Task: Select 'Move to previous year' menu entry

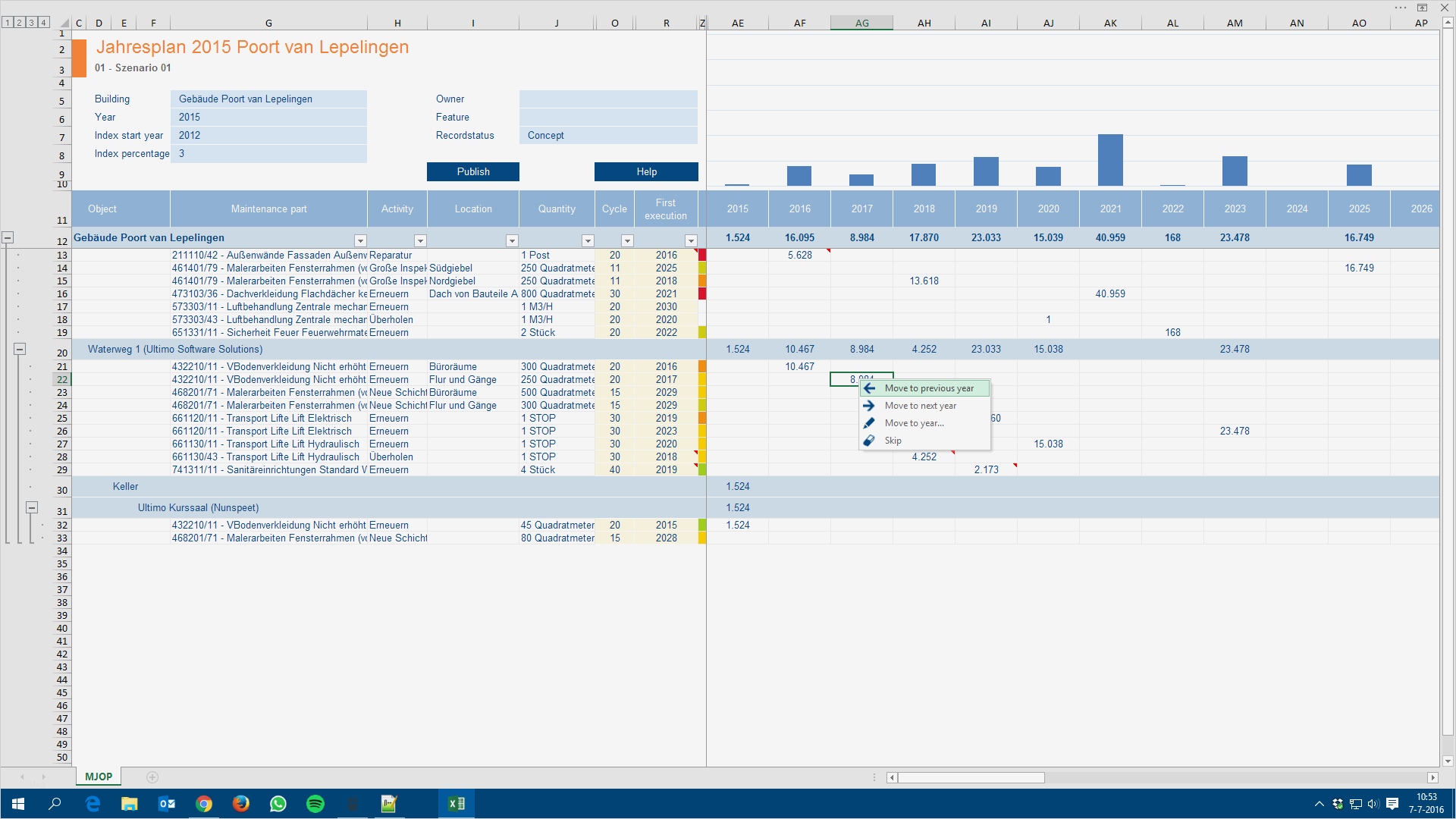Action: tap(928, 388)
